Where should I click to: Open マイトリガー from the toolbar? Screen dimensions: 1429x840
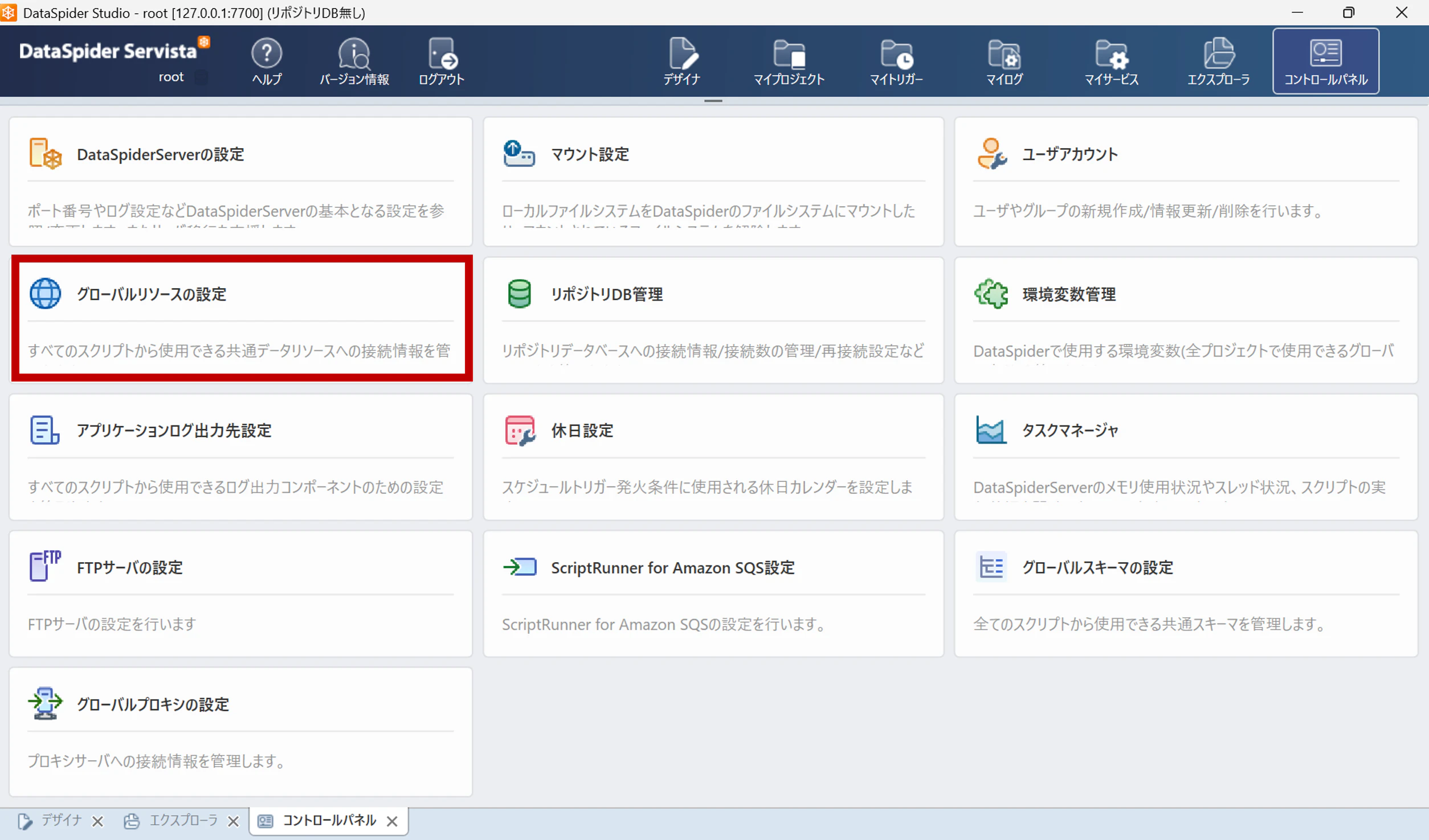click(896, 62)
